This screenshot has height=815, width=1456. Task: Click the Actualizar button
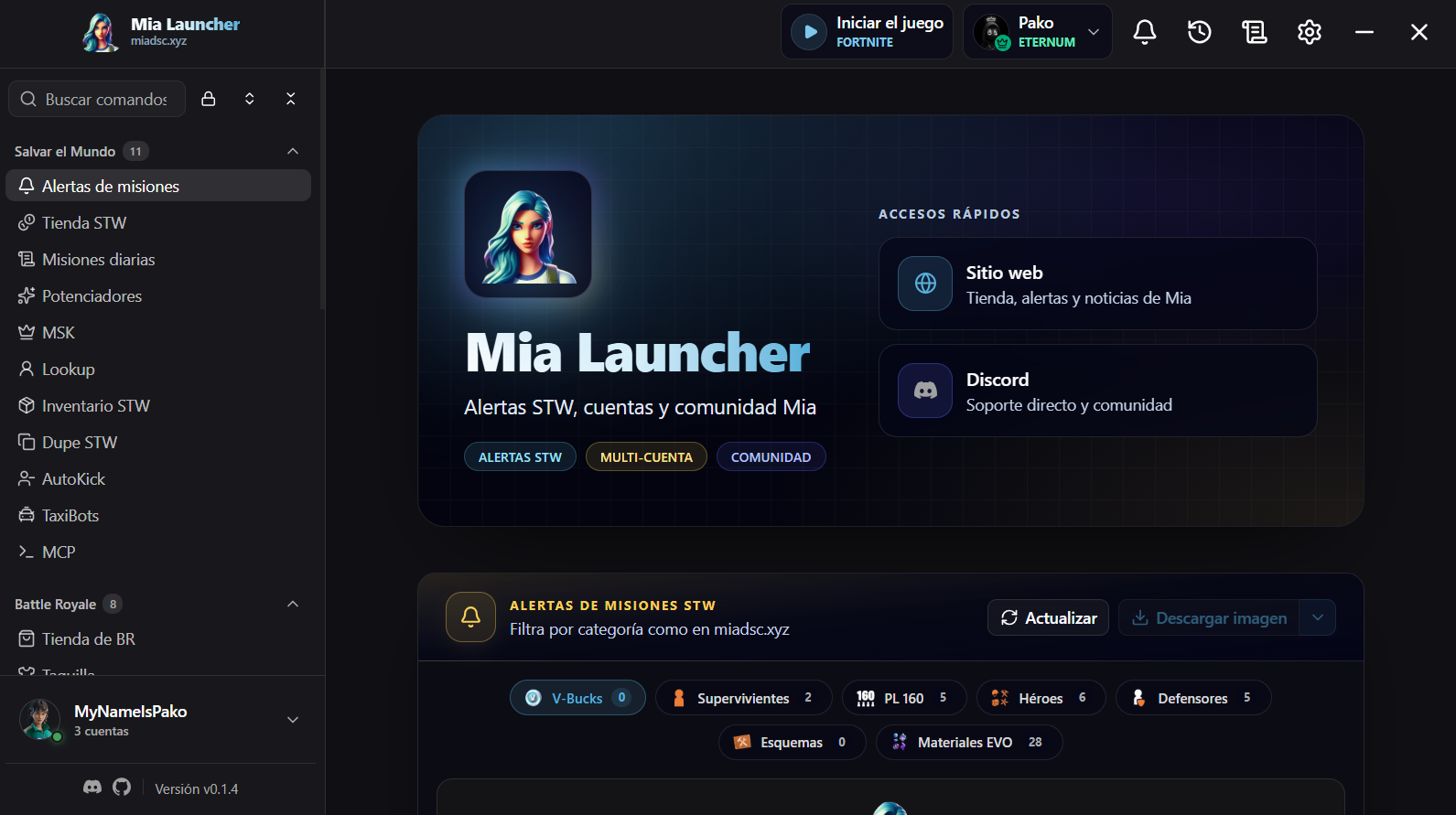(x=1048, y=617)
